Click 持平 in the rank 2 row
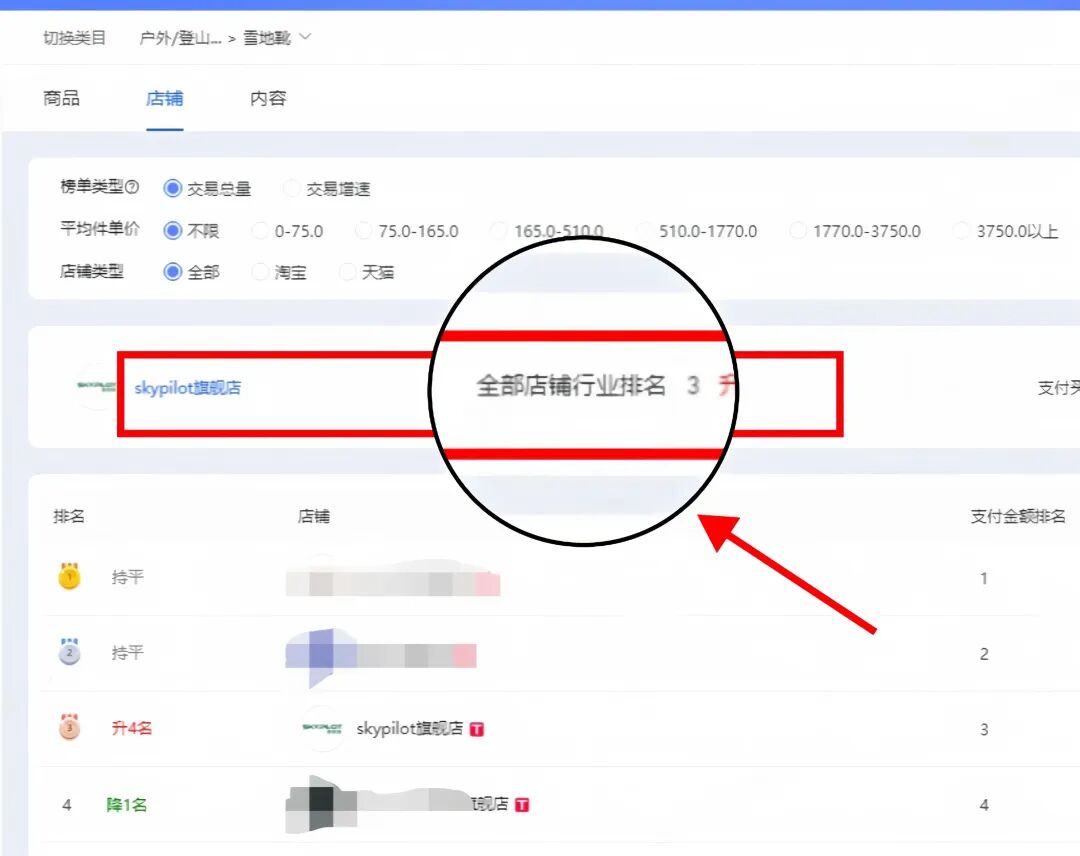The width and height of the screenshot is (1080, 856). [128, 652]
